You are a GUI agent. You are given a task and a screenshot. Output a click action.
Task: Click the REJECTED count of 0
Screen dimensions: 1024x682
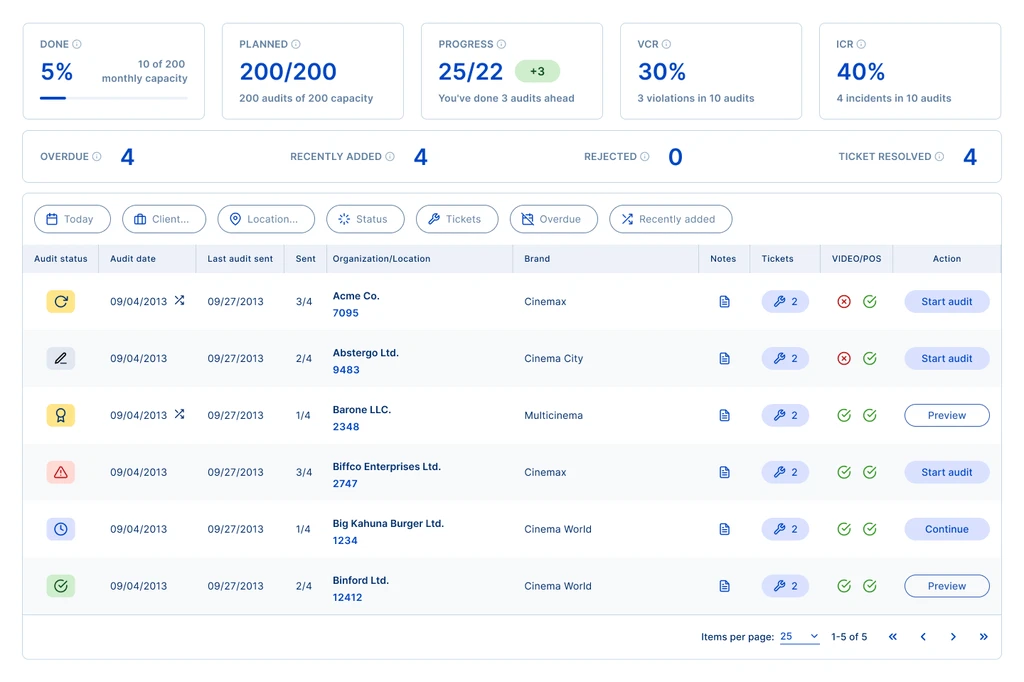pos(675,157)
